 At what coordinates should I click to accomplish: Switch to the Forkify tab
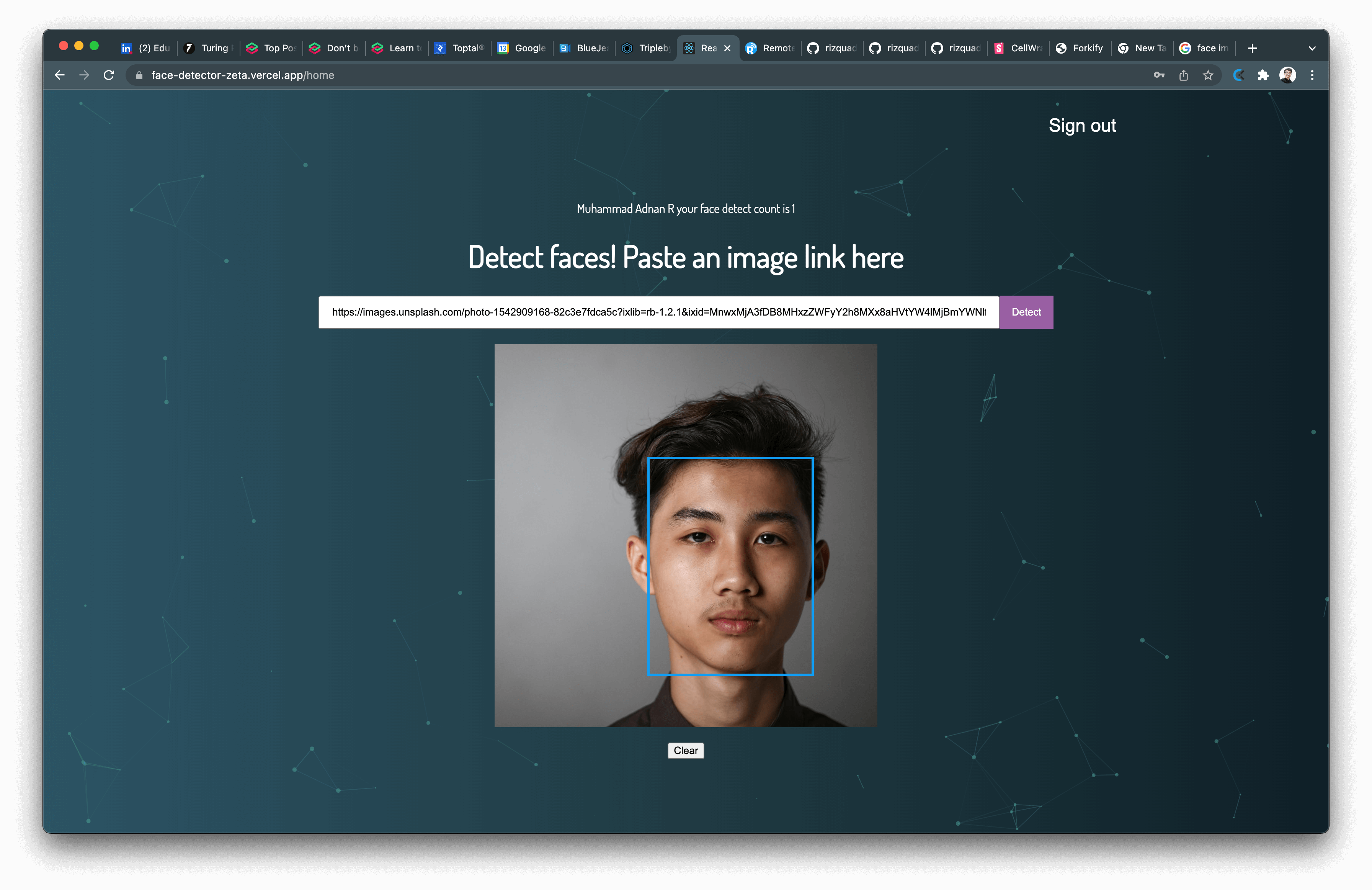(x=1079, y=48)
